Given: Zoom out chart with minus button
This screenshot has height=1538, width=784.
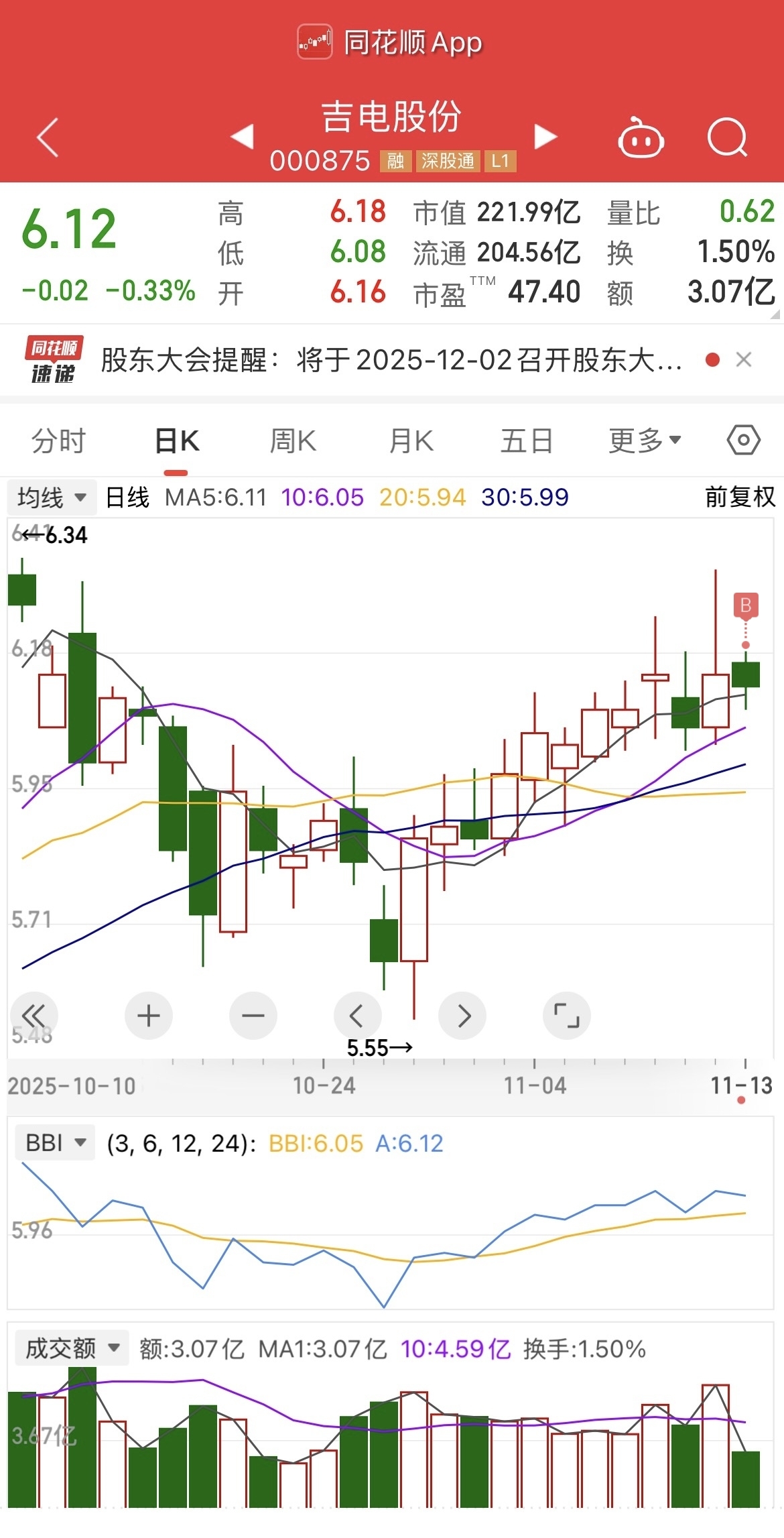Looking at the screenshot, I should coord(253,1016).
